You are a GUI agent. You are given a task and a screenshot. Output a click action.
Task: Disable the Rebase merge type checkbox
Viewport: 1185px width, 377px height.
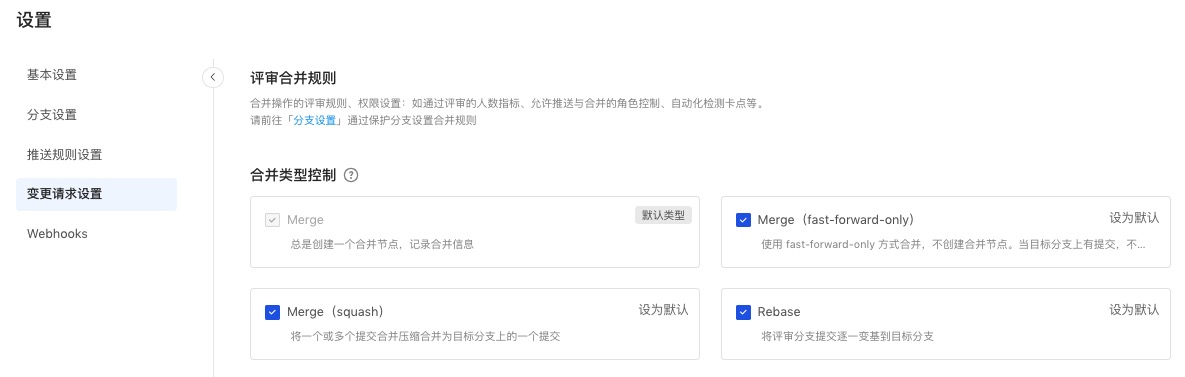[743, 312]
